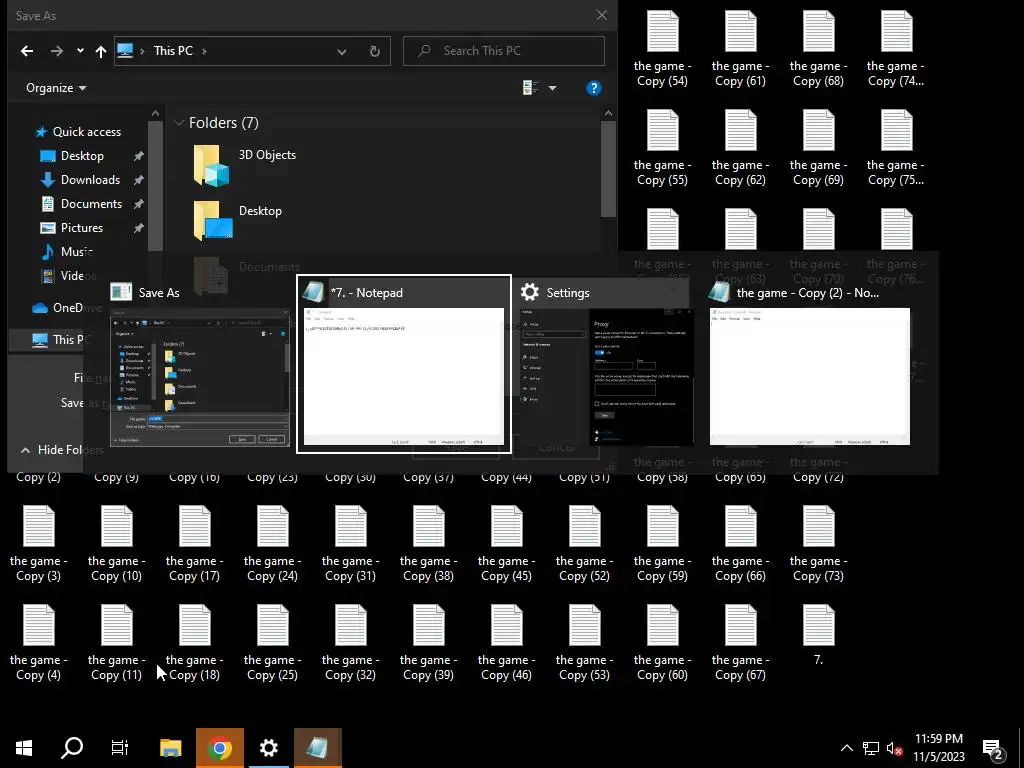Select file the game - Copy (38)
The width and height of the screenshot is (1024, 768).
(428, 545)
